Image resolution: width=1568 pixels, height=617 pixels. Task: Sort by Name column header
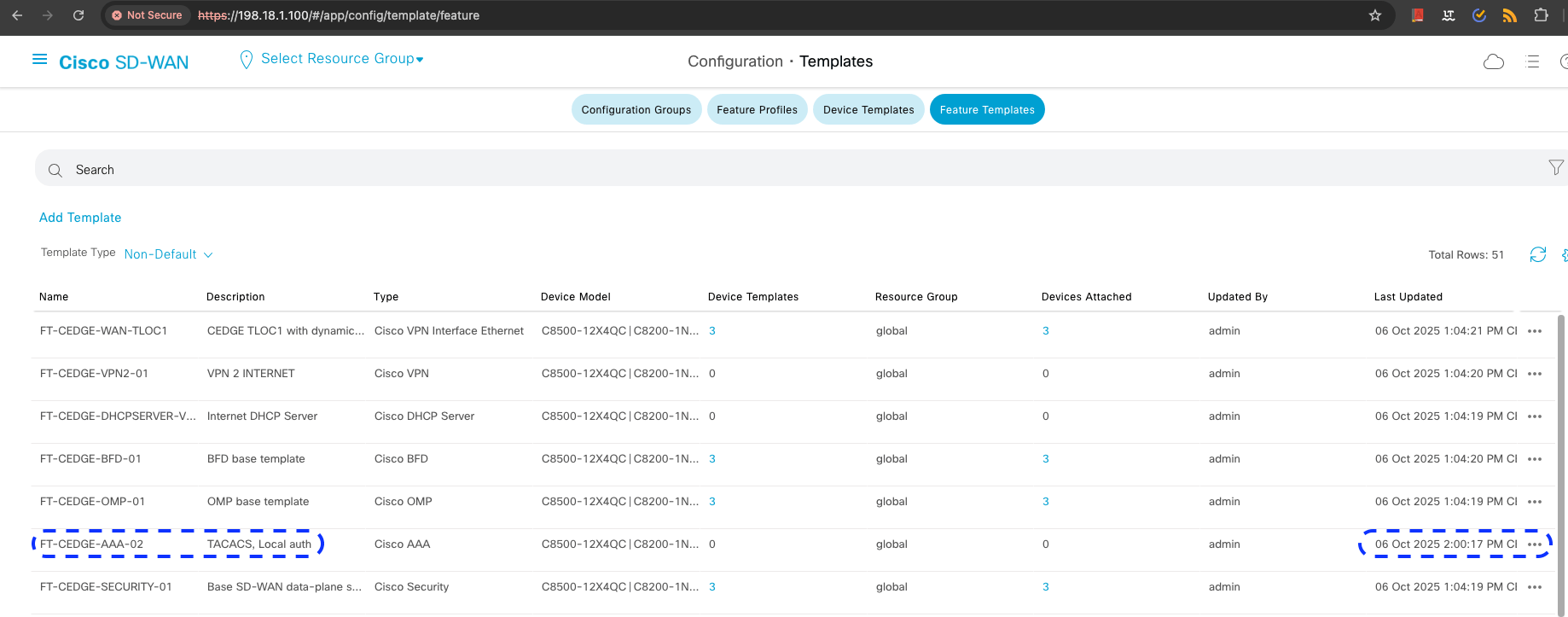(x=54, y=297)
